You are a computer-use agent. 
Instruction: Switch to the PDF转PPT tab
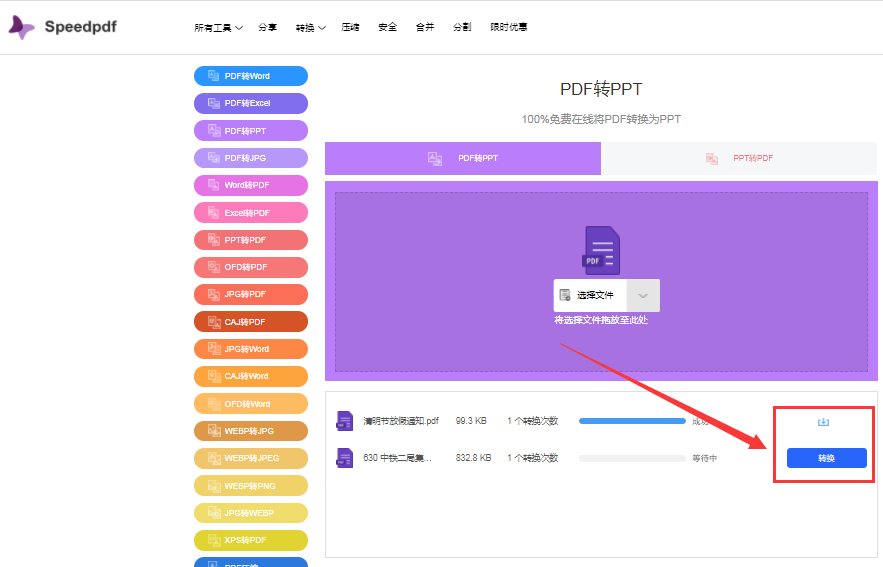pos(463,158)
